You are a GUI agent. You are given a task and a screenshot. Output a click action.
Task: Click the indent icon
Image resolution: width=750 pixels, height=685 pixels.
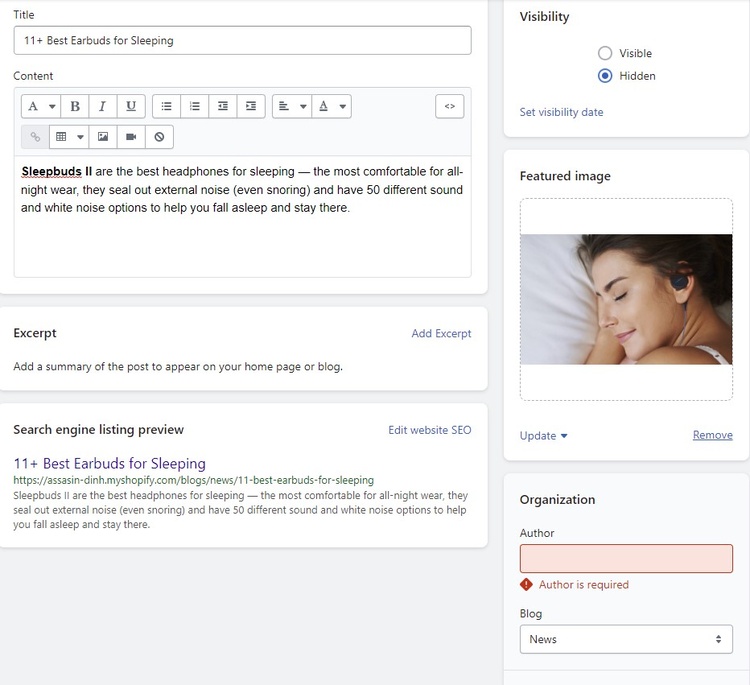pyautogui.click(x=250, y=106)
